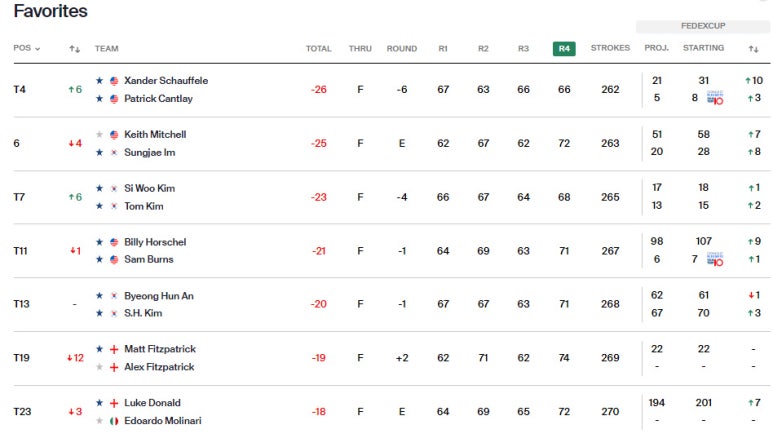Click Top 10 badge in Sam Burns row
Screen dimensions: 773x438
(x=715, y=259)
